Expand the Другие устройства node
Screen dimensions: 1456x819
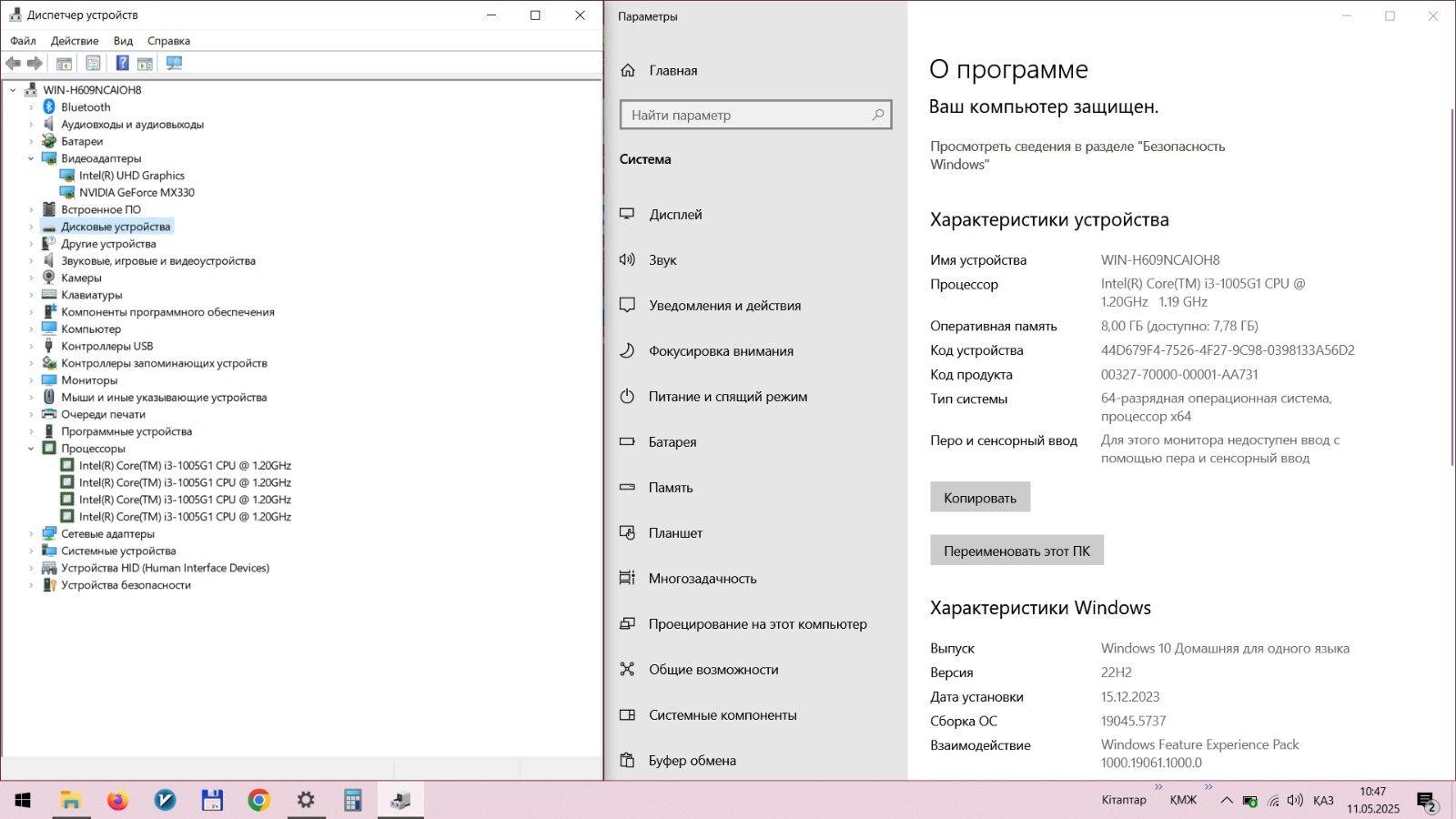[31, 244]
